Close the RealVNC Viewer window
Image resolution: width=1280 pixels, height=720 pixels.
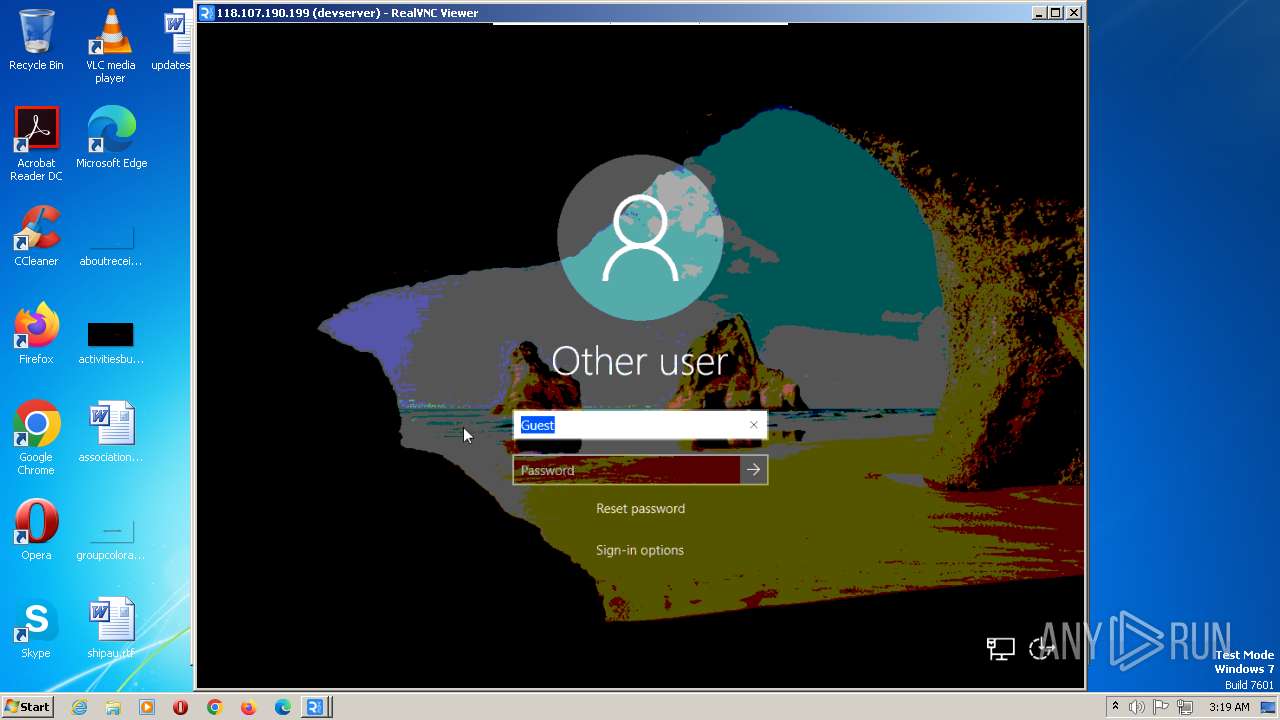[1073, 13]
